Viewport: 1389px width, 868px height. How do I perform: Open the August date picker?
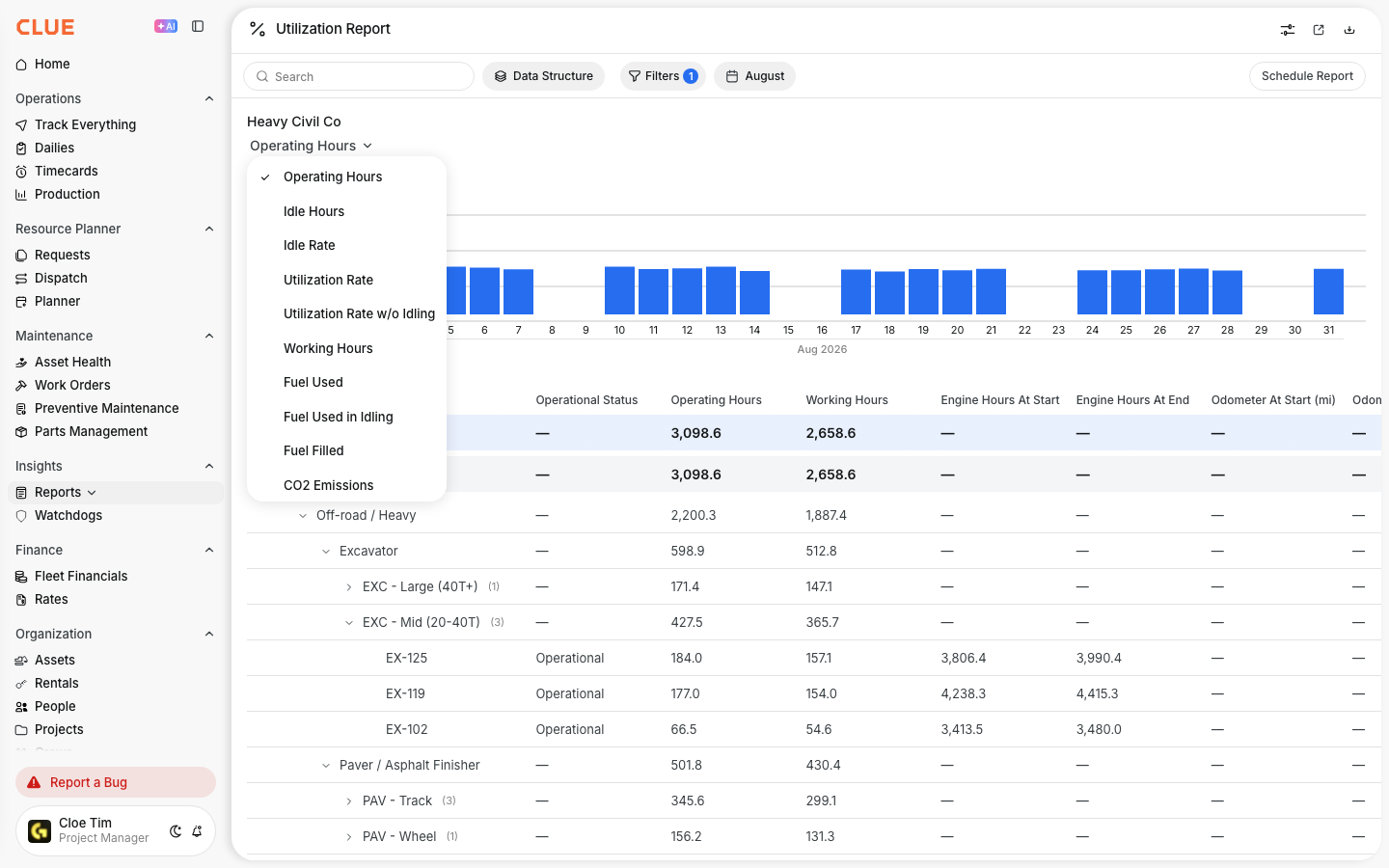tap(754, 76)
